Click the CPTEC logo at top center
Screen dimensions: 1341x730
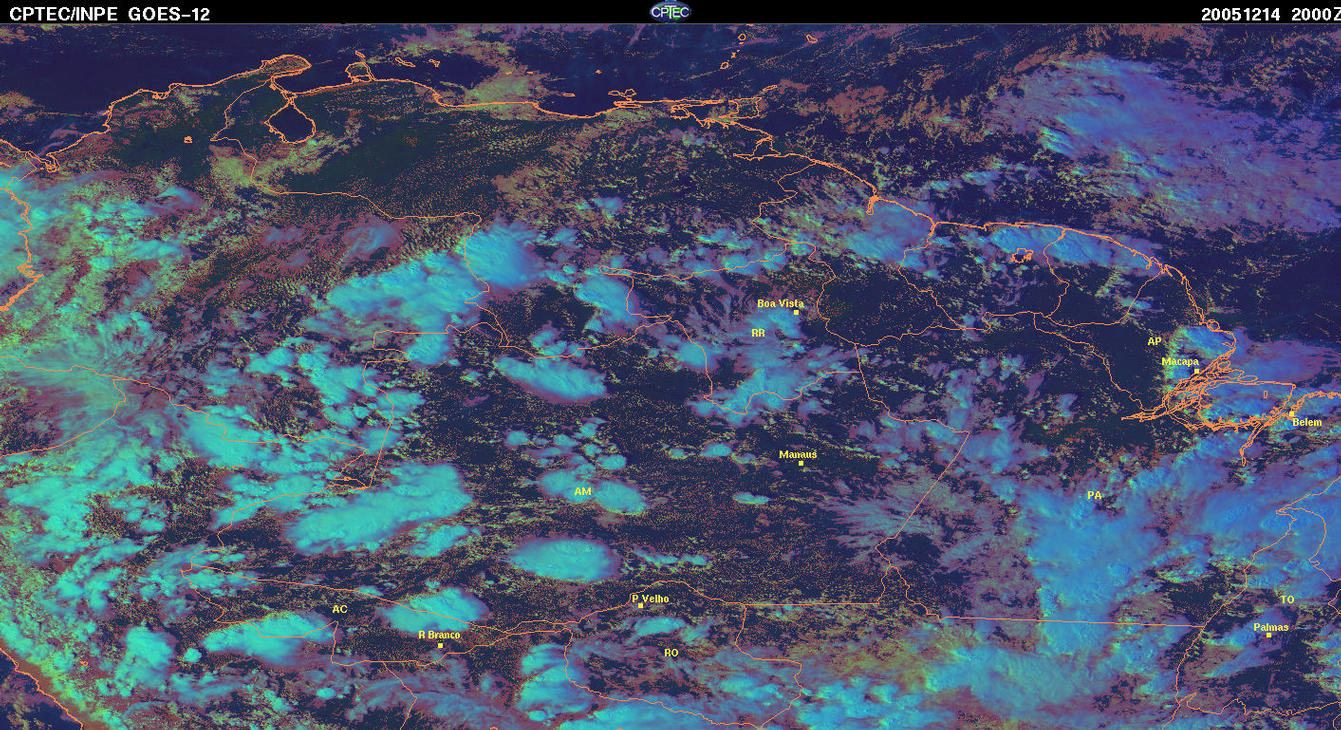point(670,12)
